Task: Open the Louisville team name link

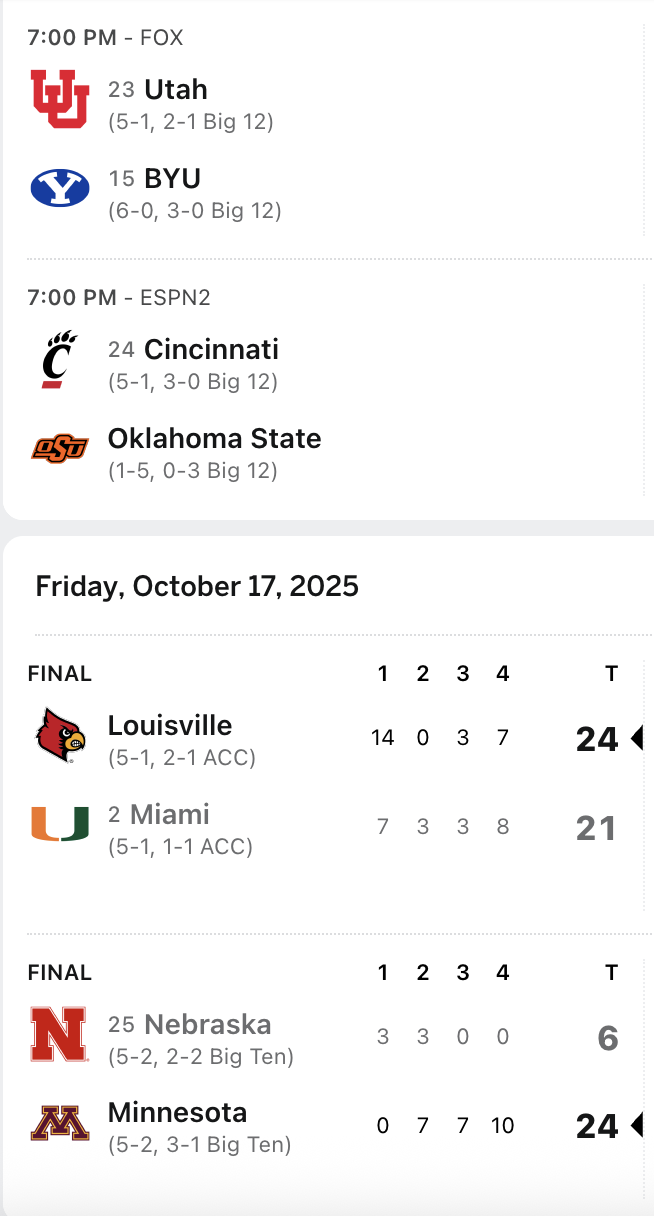Action: (x=170, y=725)
